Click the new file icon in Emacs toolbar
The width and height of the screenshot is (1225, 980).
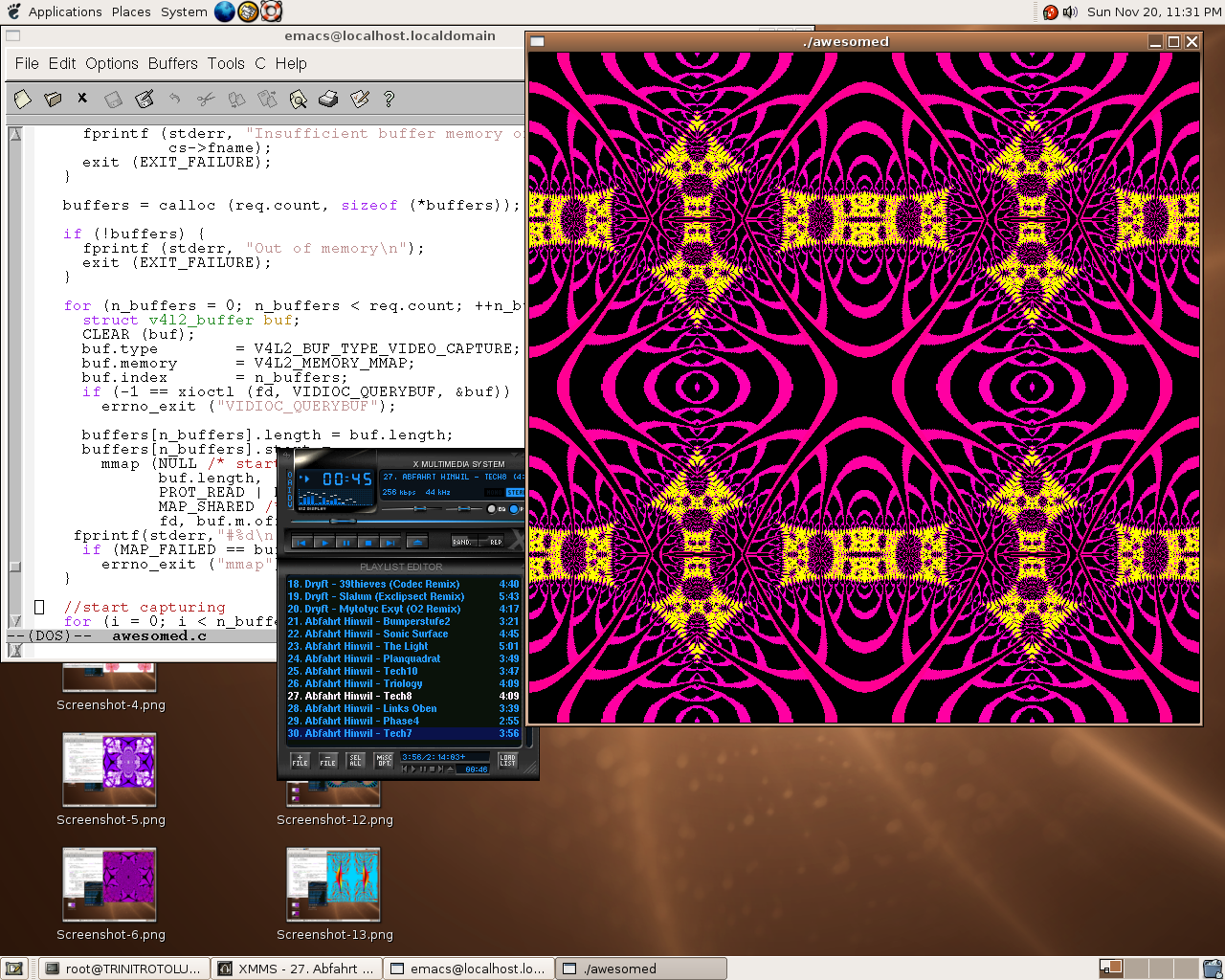click(x=22, y=99)
